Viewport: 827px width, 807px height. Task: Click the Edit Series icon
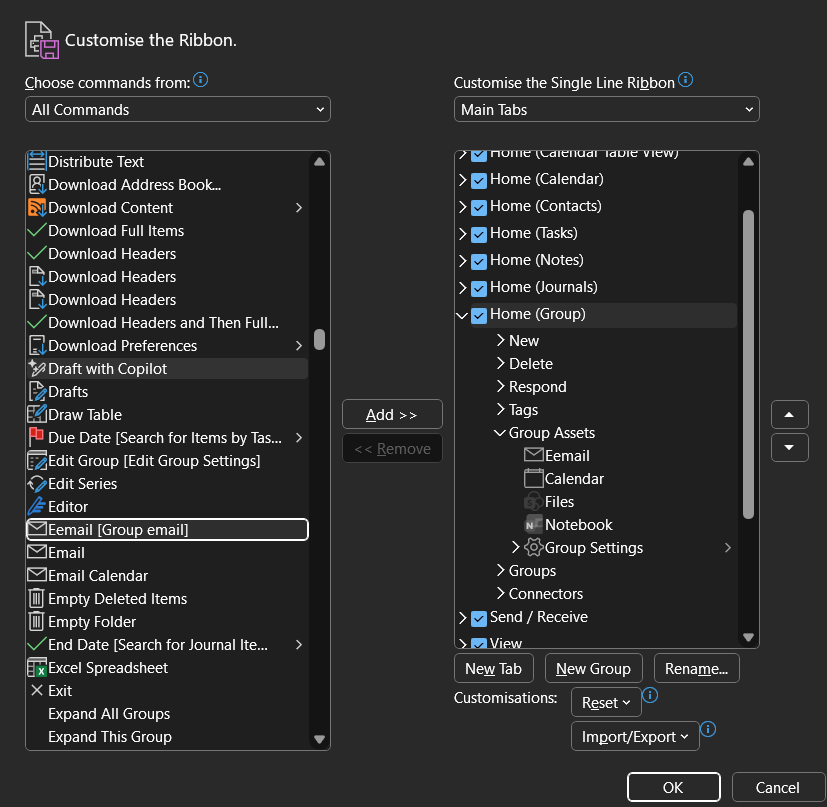coord(36,483)
